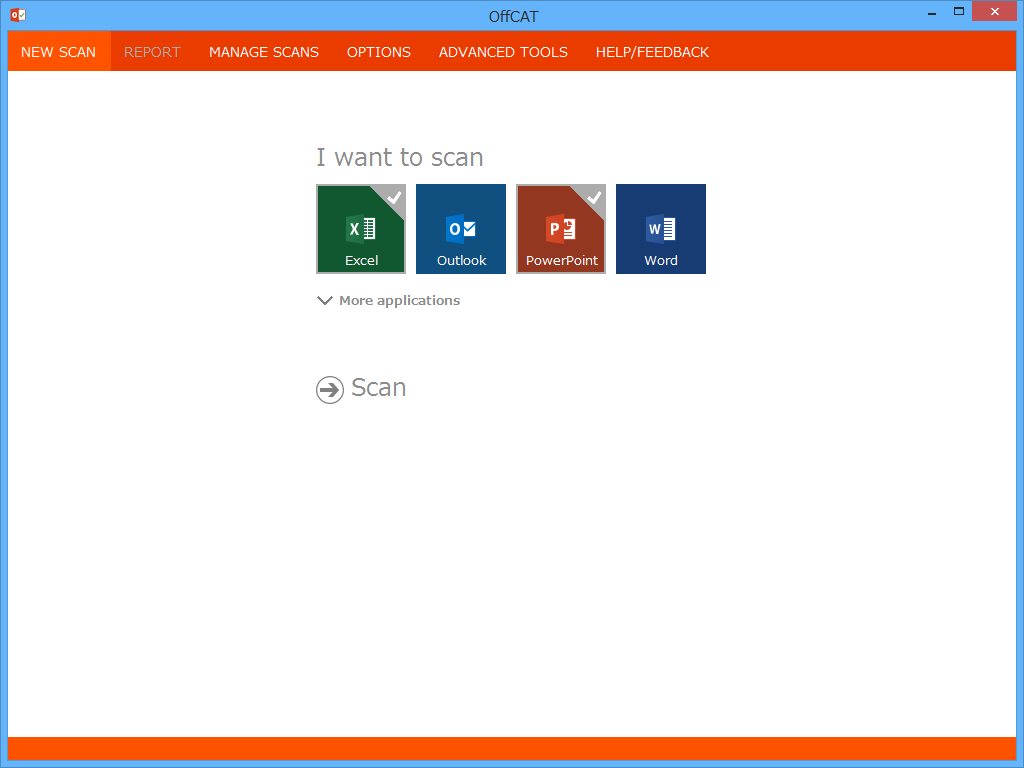The image size is (1024, 768).
Task: Open the HELP/FEEDBACK tab
Action: pyautogui.click(x=652, y=52)
